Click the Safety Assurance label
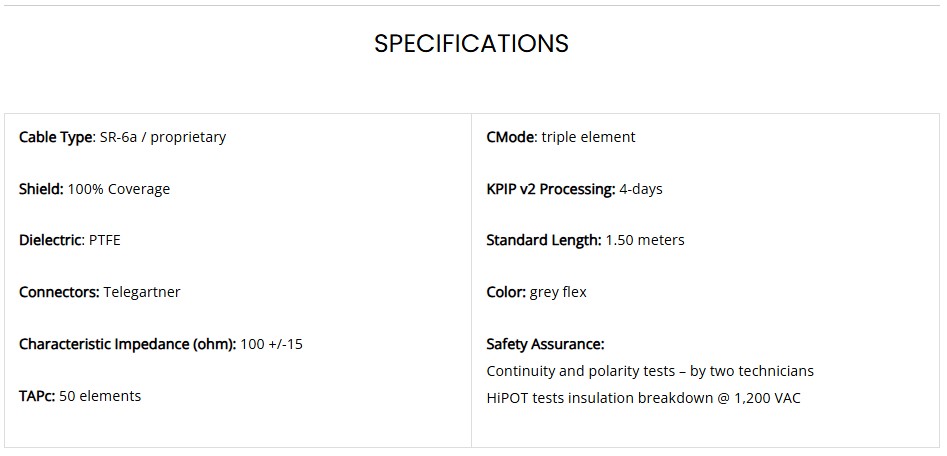The width and height of the screenshot is (947, 456). [x=545, y=344]
